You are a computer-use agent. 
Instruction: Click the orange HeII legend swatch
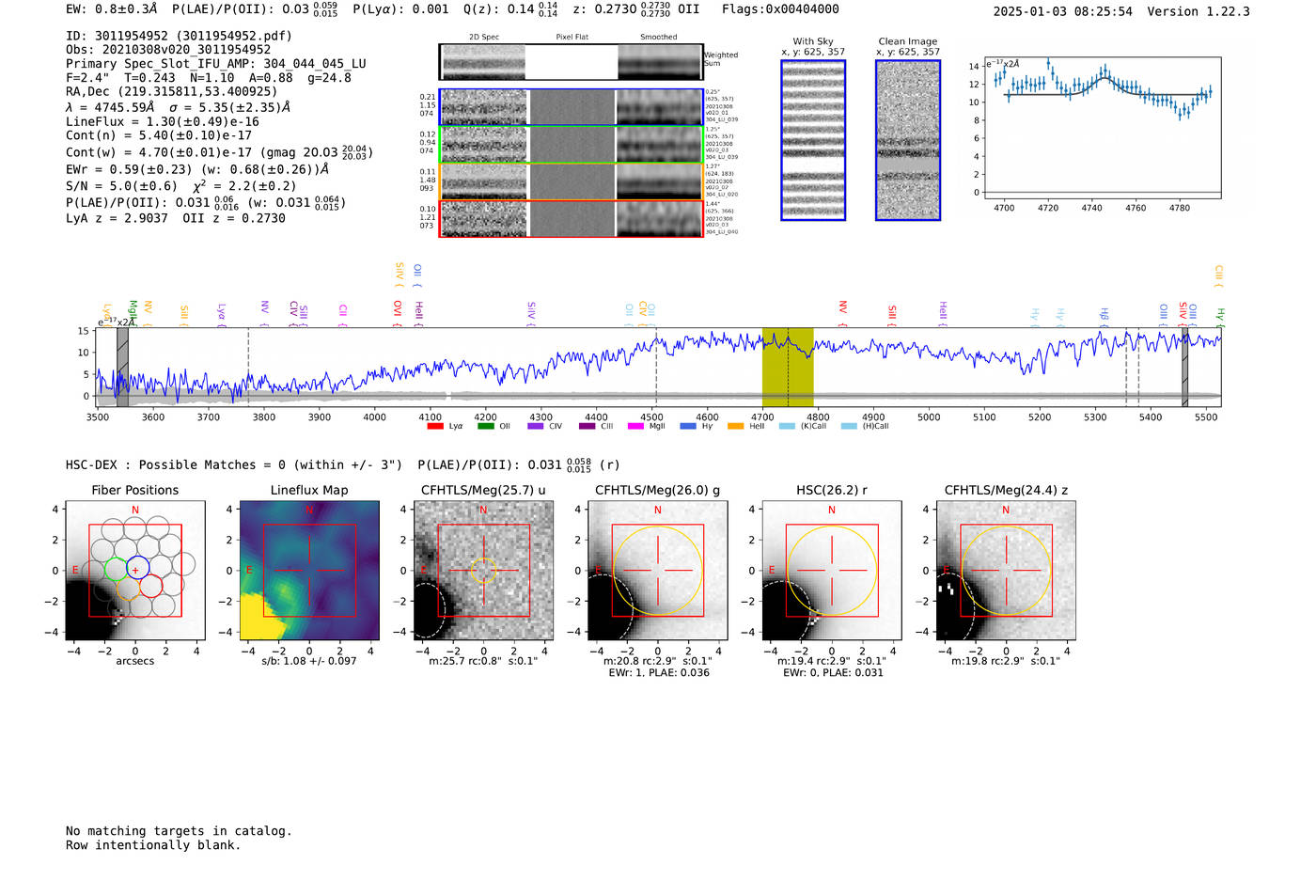735,426
